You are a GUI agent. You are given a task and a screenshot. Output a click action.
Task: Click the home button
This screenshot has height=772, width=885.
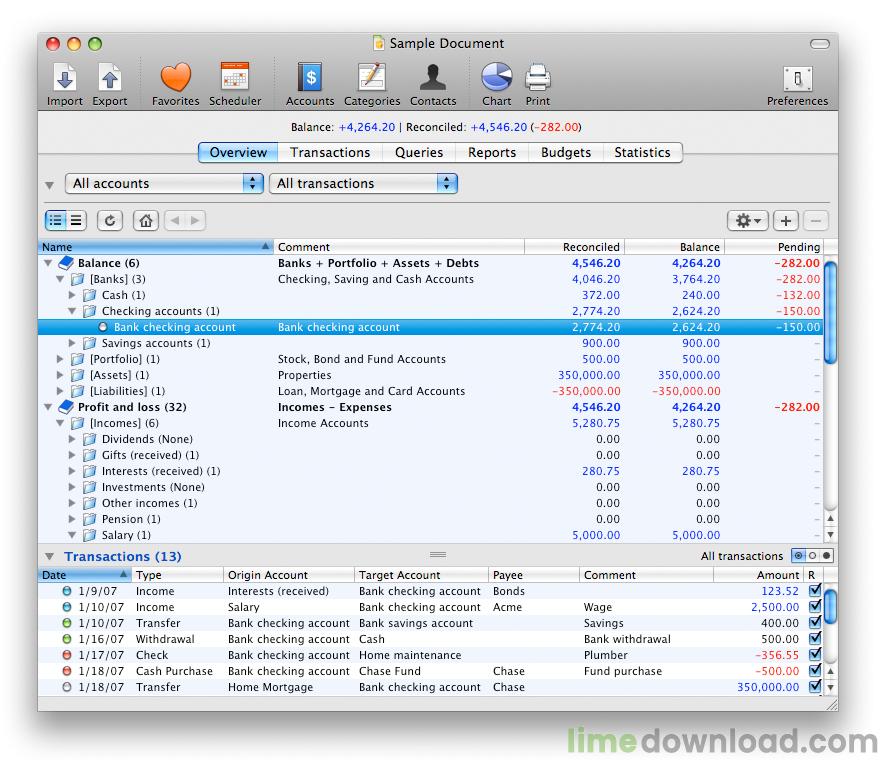(x=146, y=221)
